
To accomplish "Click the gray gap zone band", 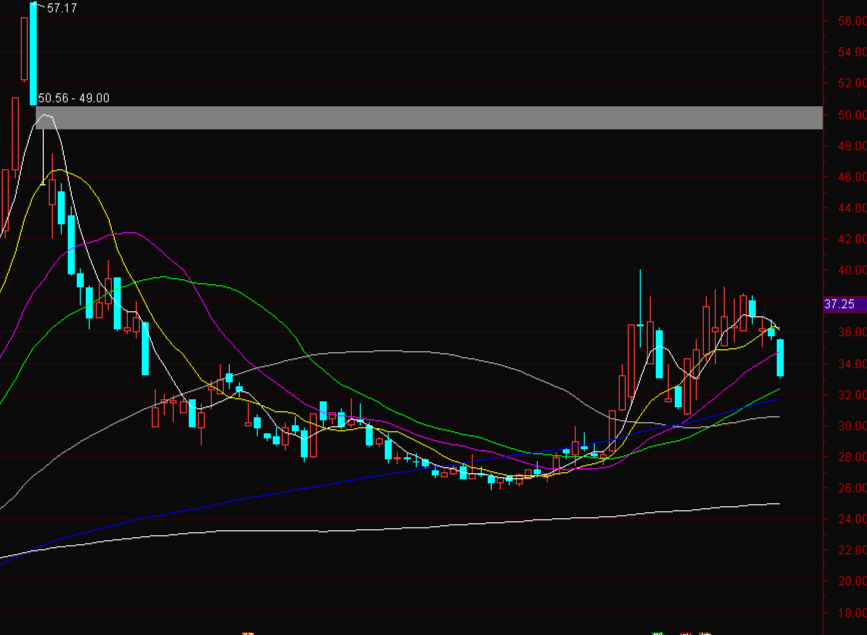I will (429, 118).
